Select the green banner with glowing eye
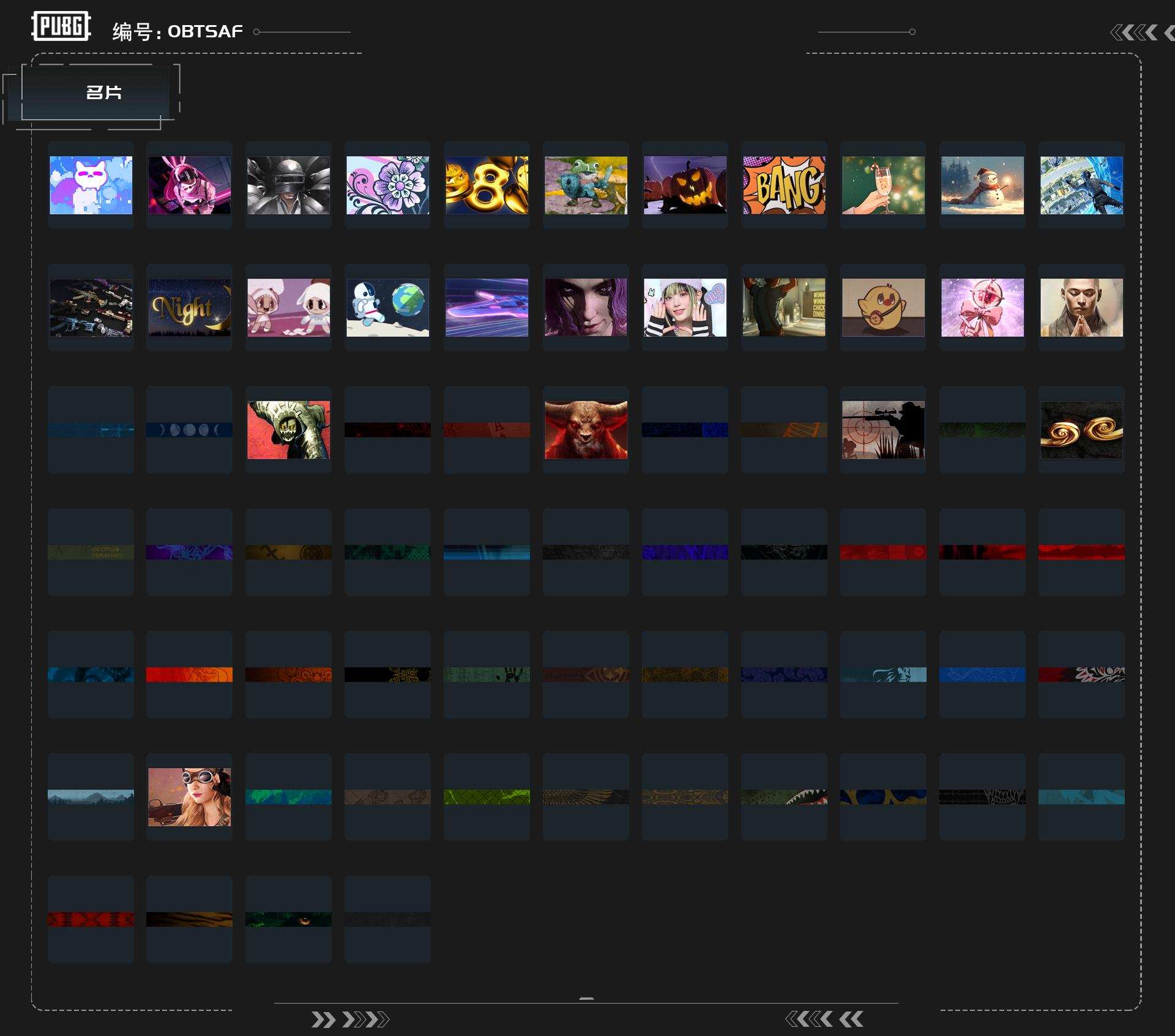 coord(289,920)
